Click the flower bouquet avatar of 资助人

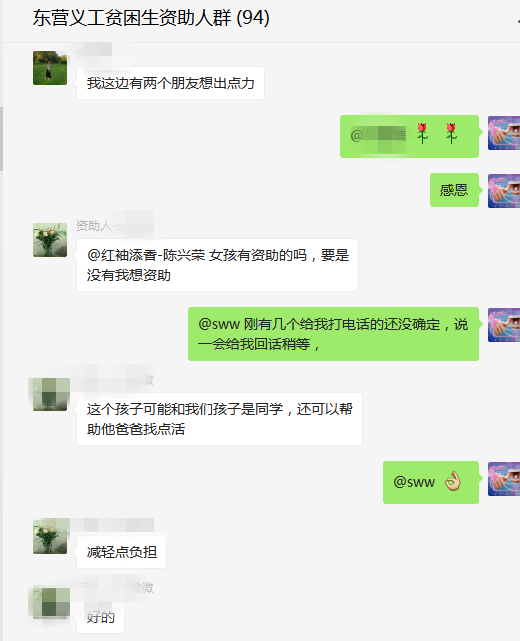tap(50, 240)
